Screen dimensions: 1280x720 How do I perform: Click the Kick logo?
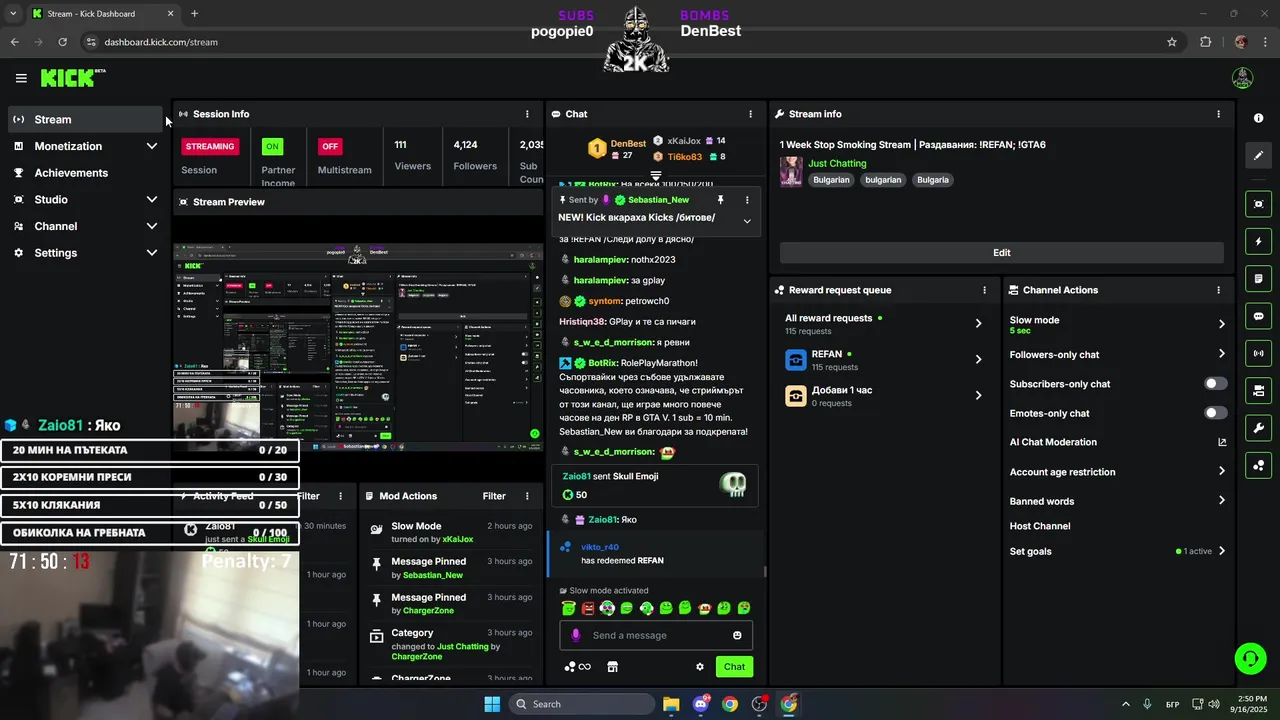pos(72,78)
